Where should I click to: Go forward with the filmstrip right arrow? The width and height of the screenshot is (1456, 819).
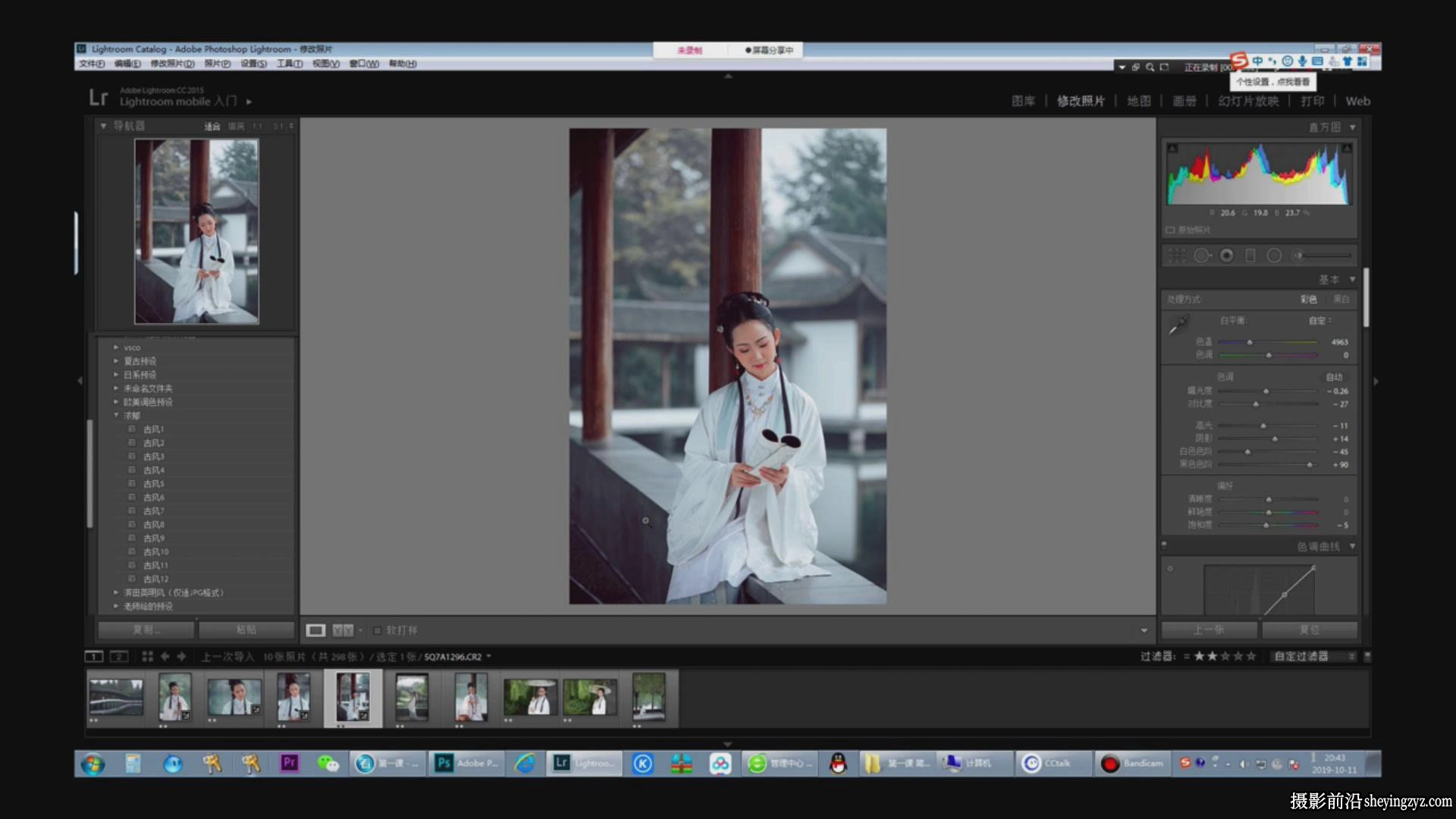click(x=181, y=657)
